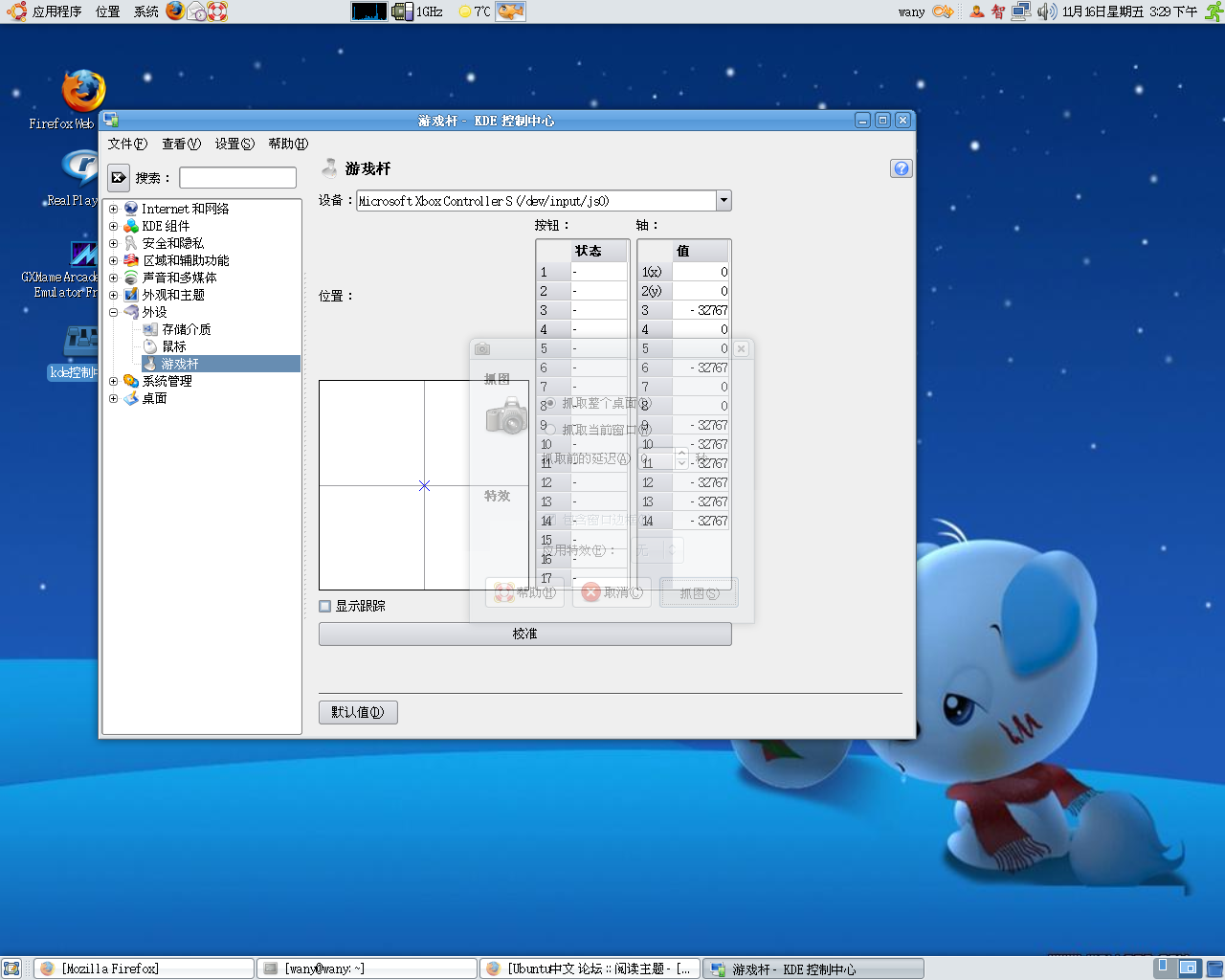Image resolution: width=1225 pixels, height=980 pixels.
Task: Click the KDE Control Center window menu icon
Action: point(112,120)
